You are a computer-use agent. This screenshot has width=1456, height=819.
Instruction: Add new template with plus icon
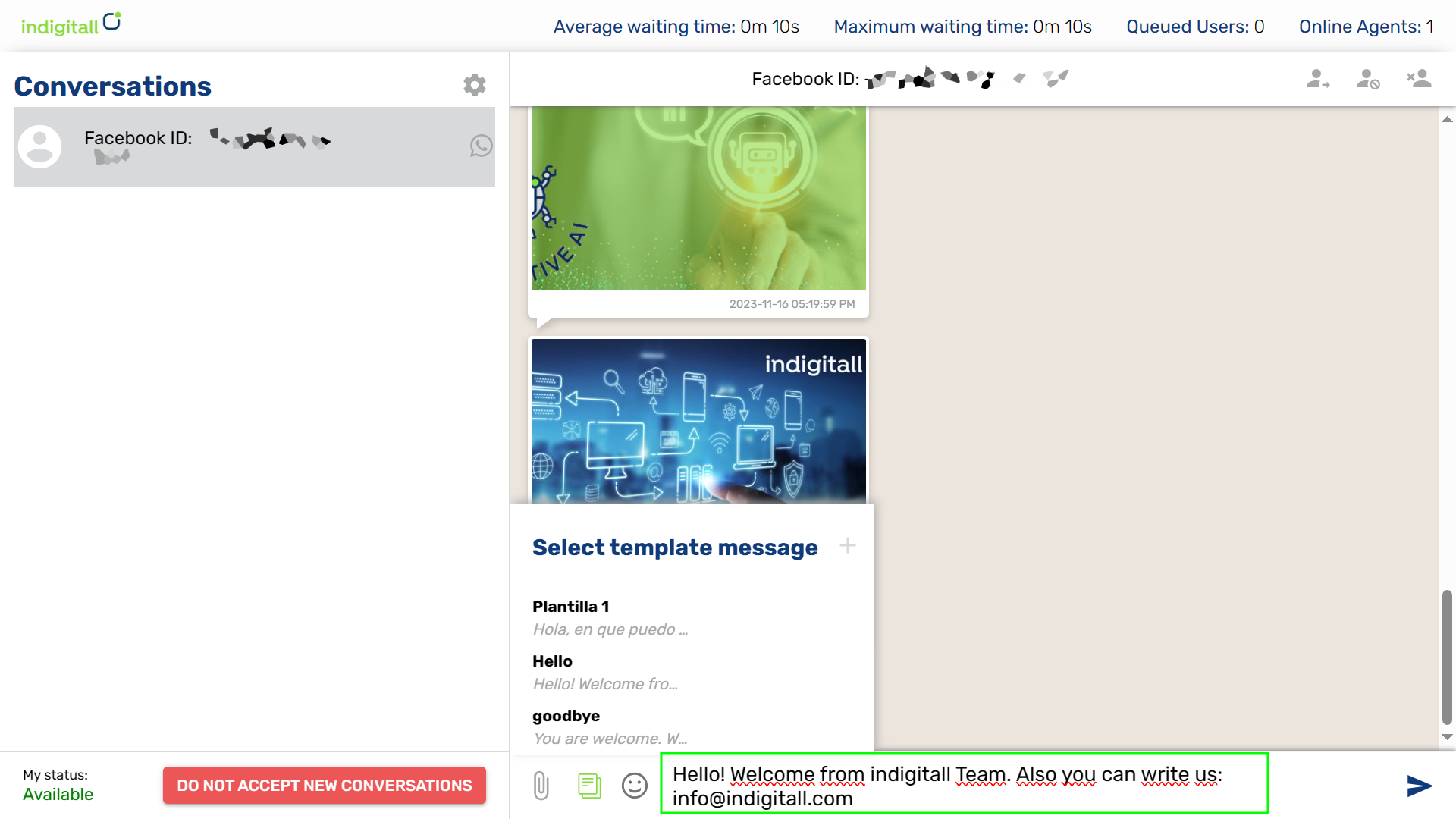tap(848, 545)
